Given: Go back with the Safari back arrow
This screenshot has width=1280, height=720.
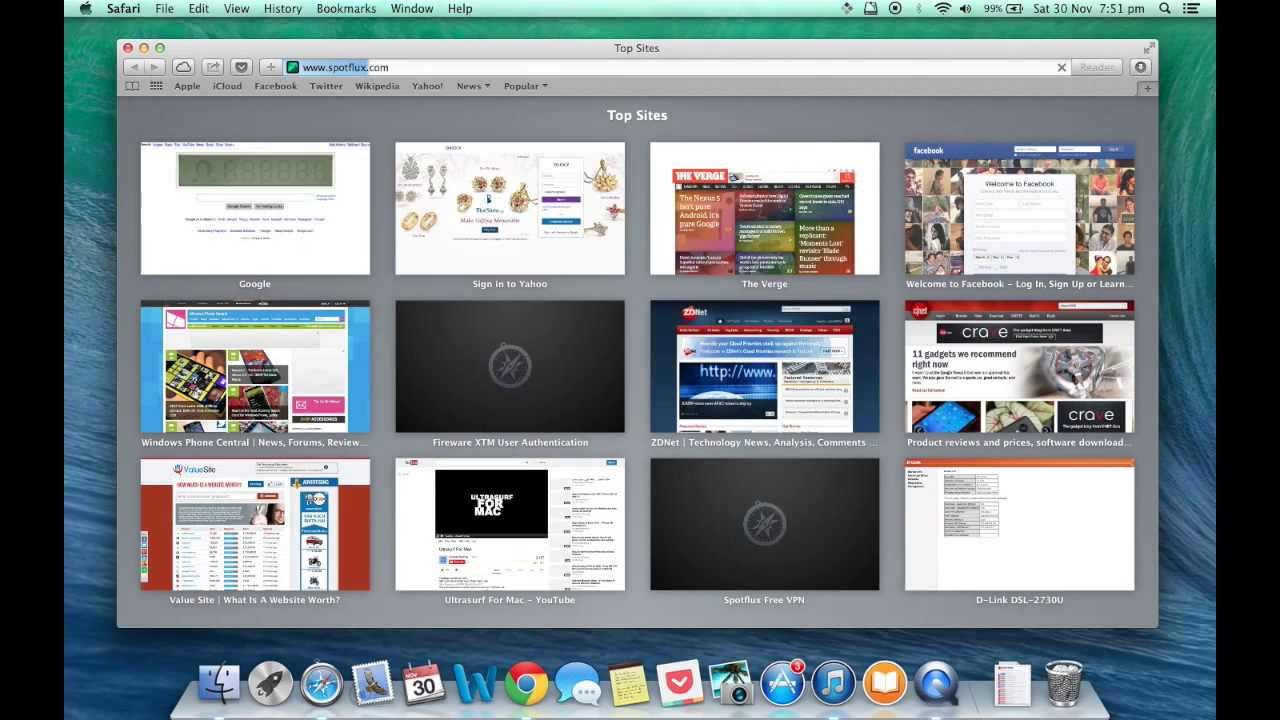Looking at the screenshot, I should pyautogui.click(x=133, y=67).
